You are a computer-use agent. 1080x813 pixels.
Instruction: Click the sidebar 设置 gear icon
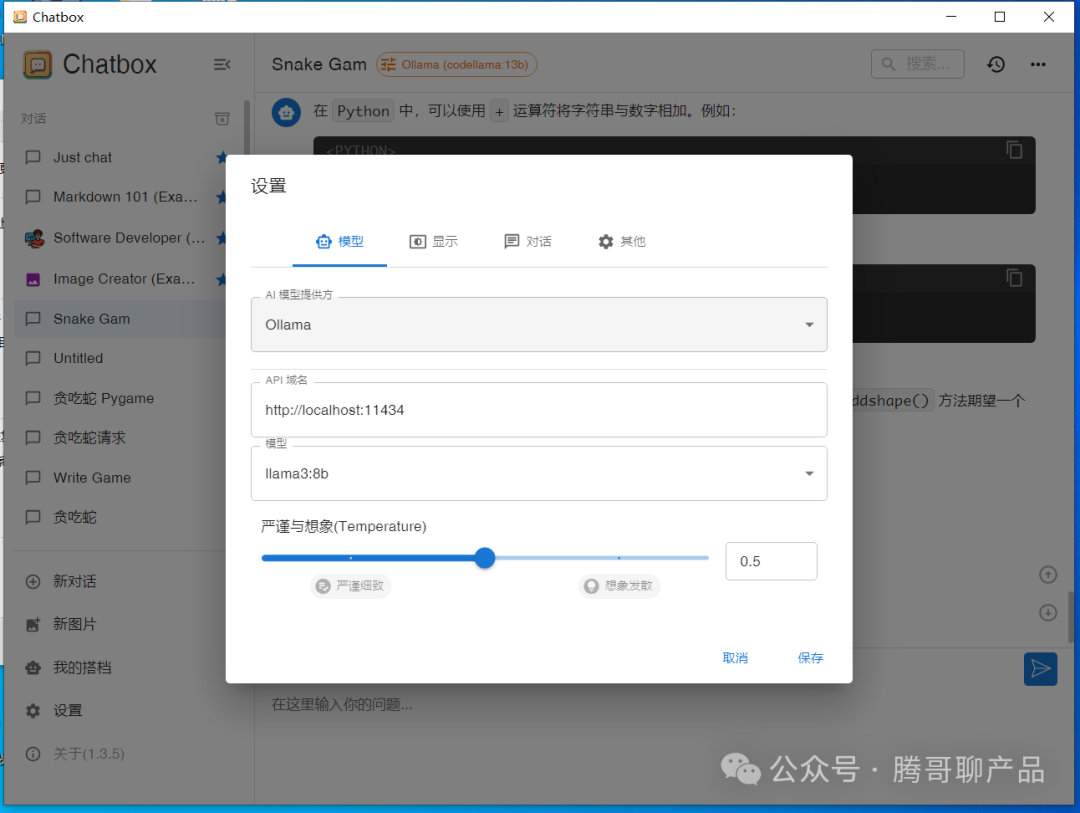coord(32,710)
